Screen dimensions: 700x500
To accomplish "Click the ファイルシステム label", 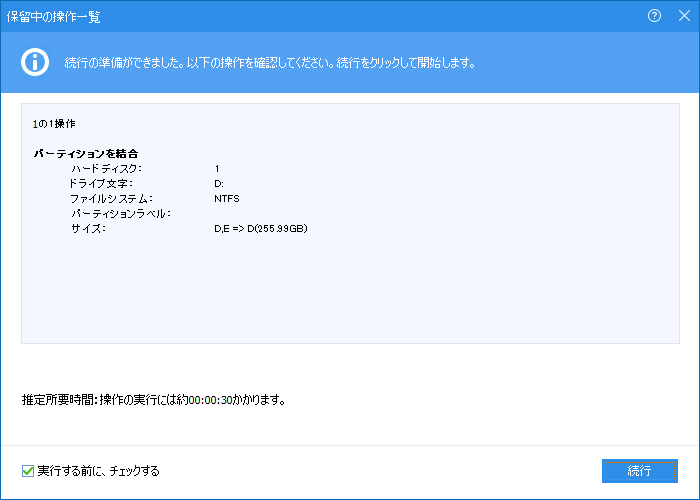I will point(112,199).
